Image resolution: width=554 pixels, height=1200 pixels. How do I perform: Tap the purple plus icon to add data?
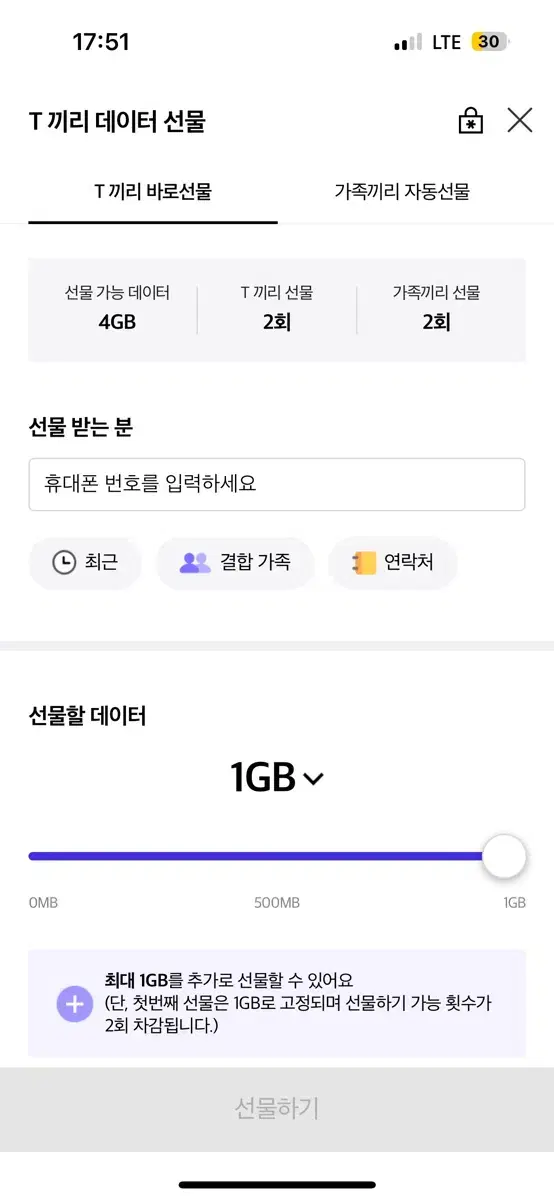pos(74,1003)
